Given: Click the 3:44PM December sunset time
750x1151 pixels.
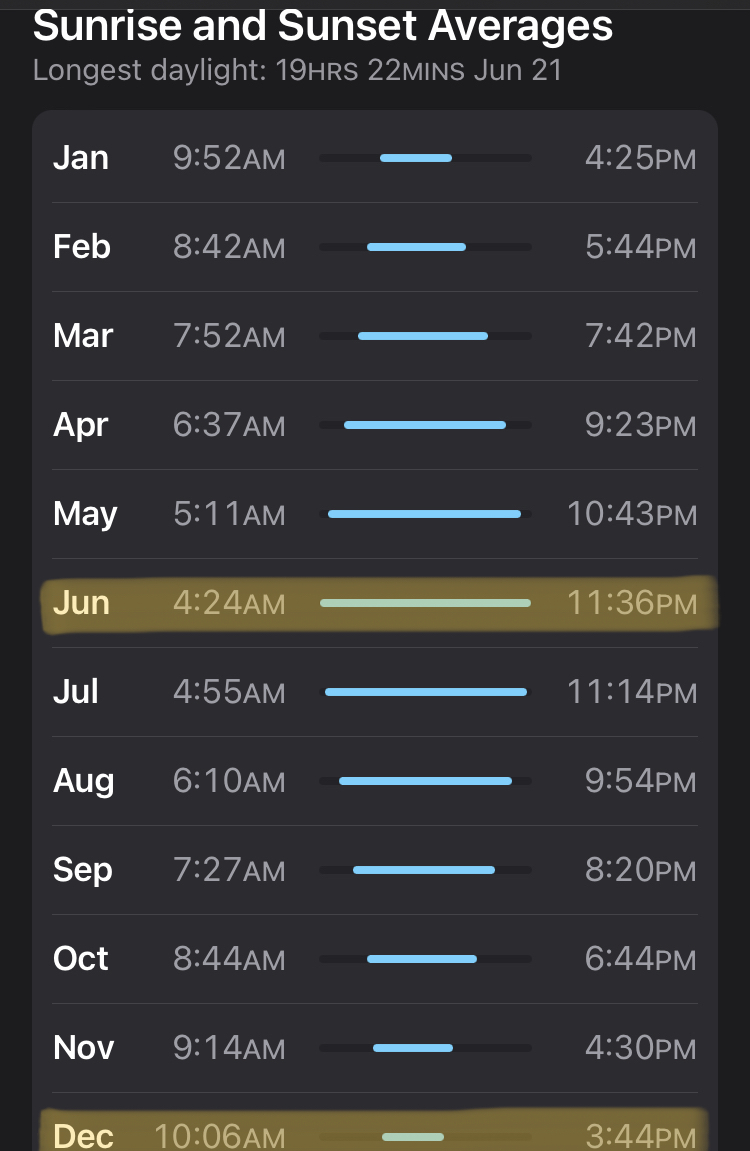Looking at the screenshot, I should tap(640, 1136).
